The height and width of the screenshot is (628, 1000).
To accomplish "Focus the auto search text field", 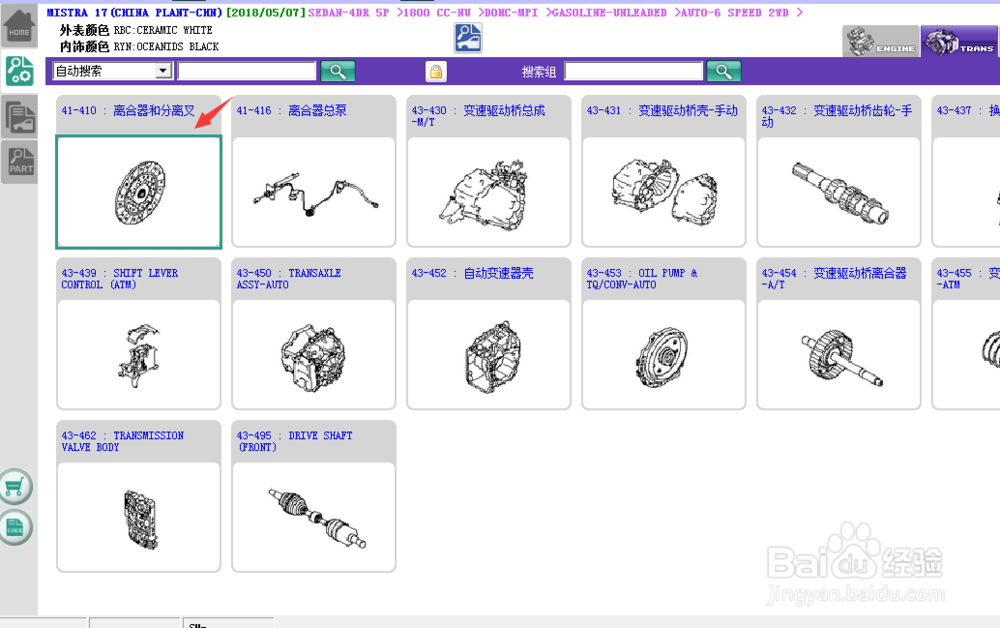I will pos(247,71).
